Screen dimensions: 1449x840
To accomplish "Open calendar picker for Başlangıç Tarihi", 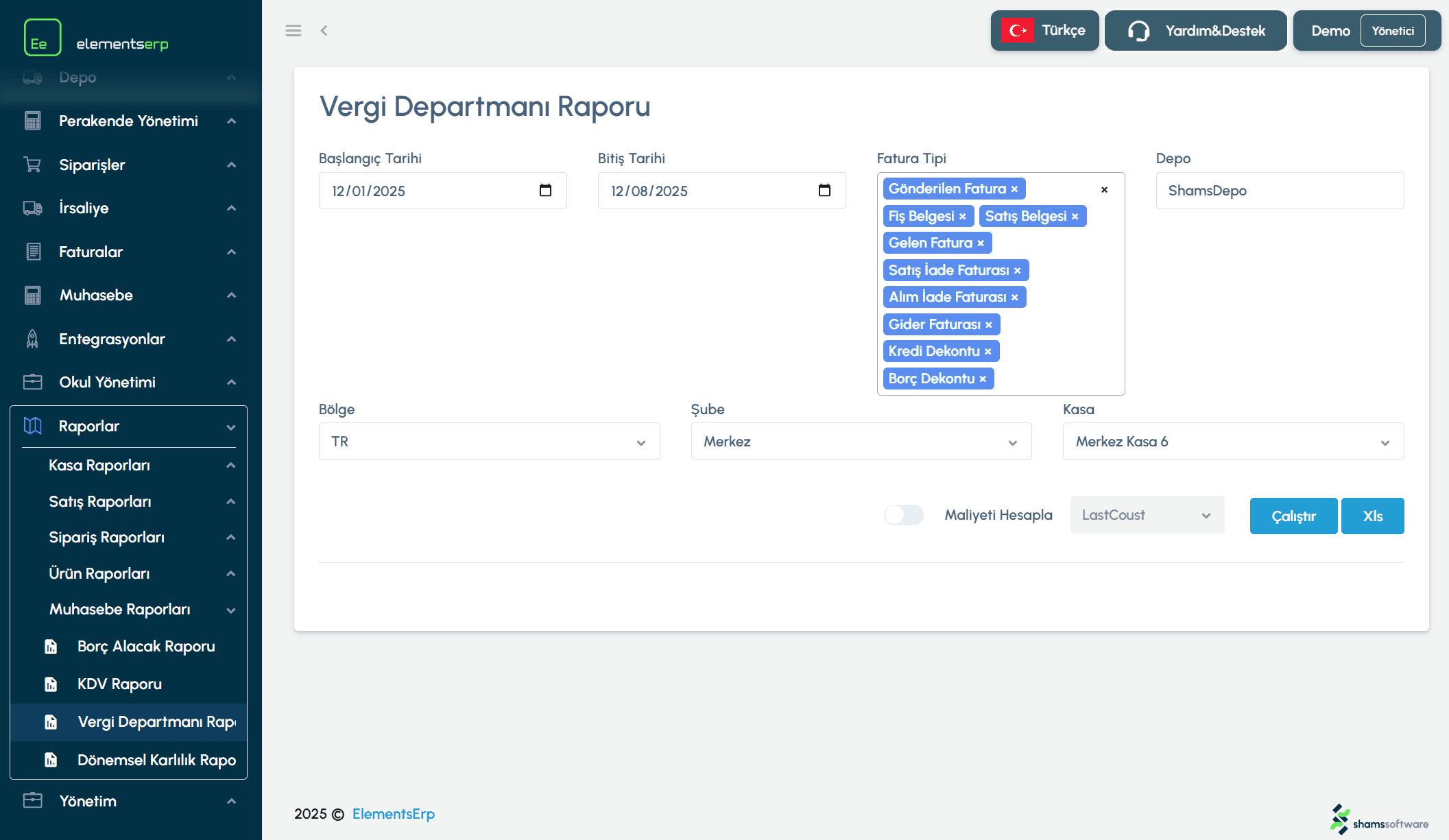I will pos(545,190).
